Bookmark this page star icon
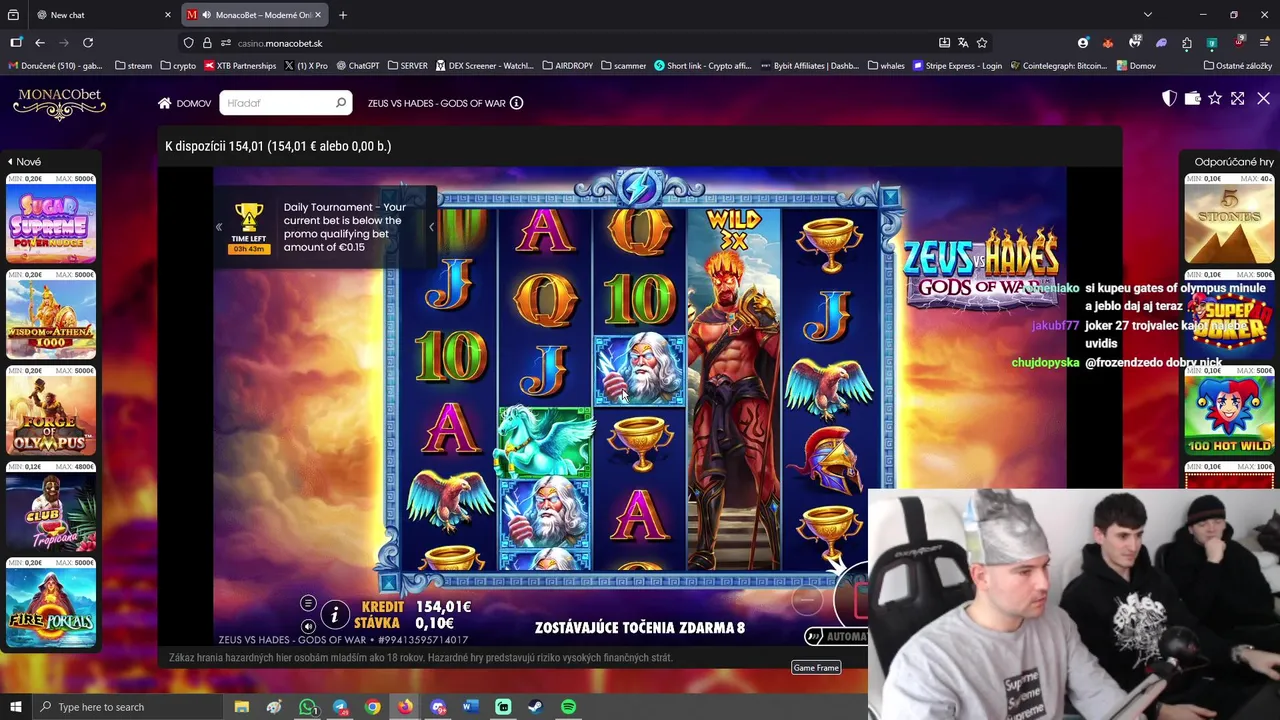This screenshot has height=720, width=1280. tap(982, 43)
